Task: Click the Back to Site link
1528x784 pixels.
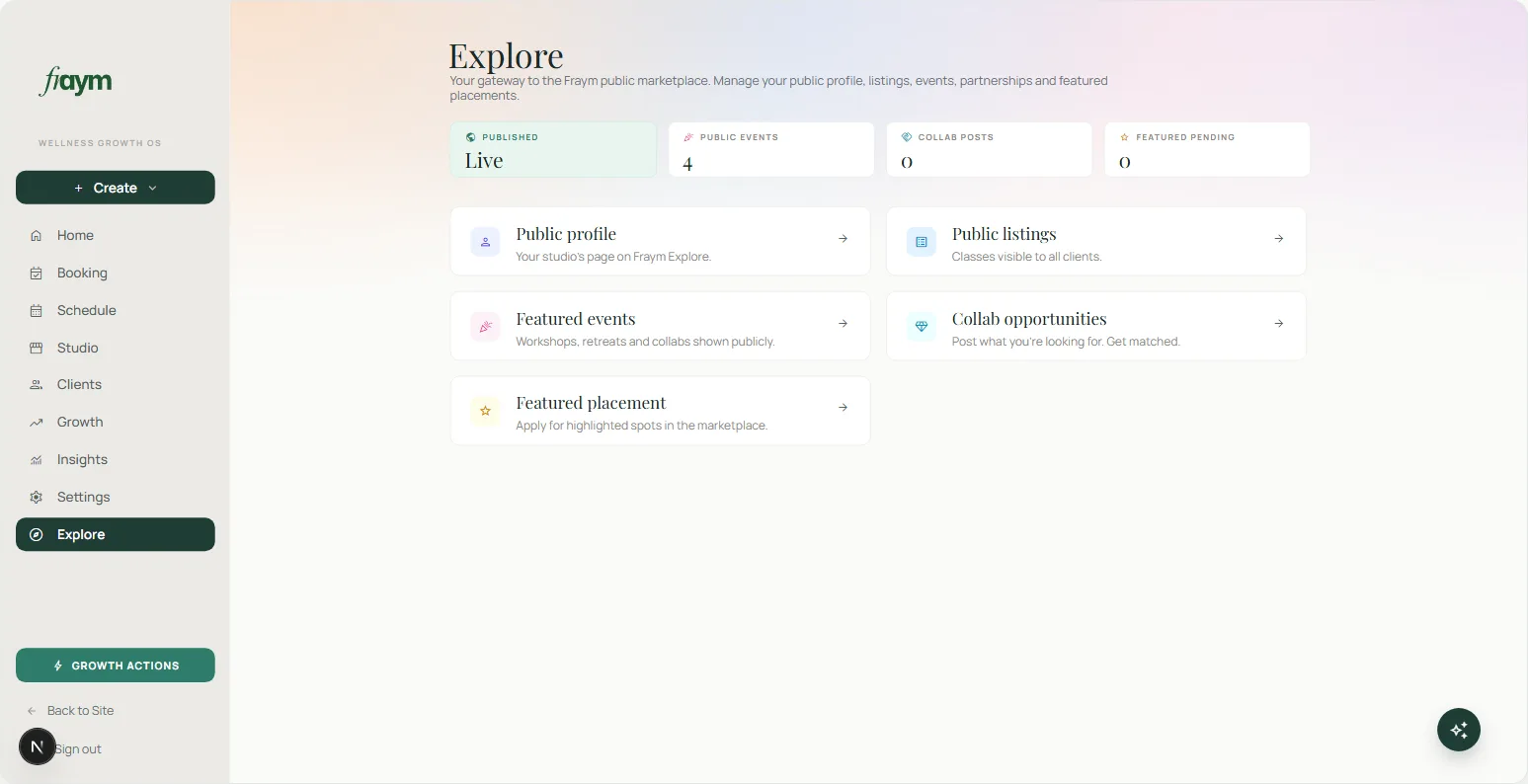Action: (80, 710)
